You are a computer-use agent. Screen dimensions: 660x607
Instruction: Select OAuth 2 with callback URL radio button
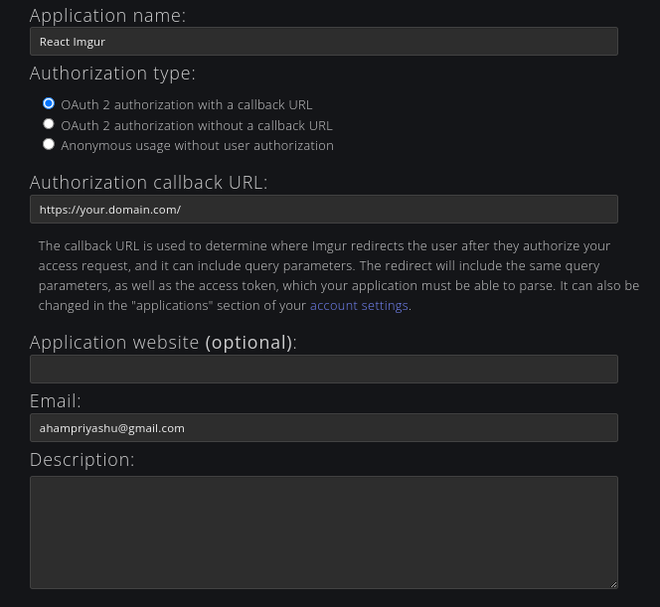(48, 104)
